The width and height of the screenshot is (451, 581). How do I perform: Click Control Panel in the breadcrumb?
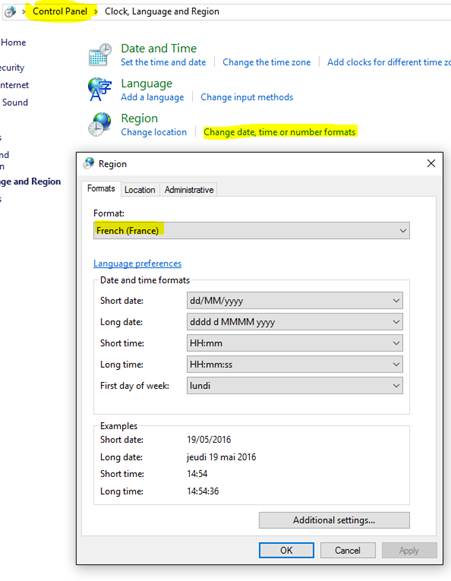click(x=60, y=11)
